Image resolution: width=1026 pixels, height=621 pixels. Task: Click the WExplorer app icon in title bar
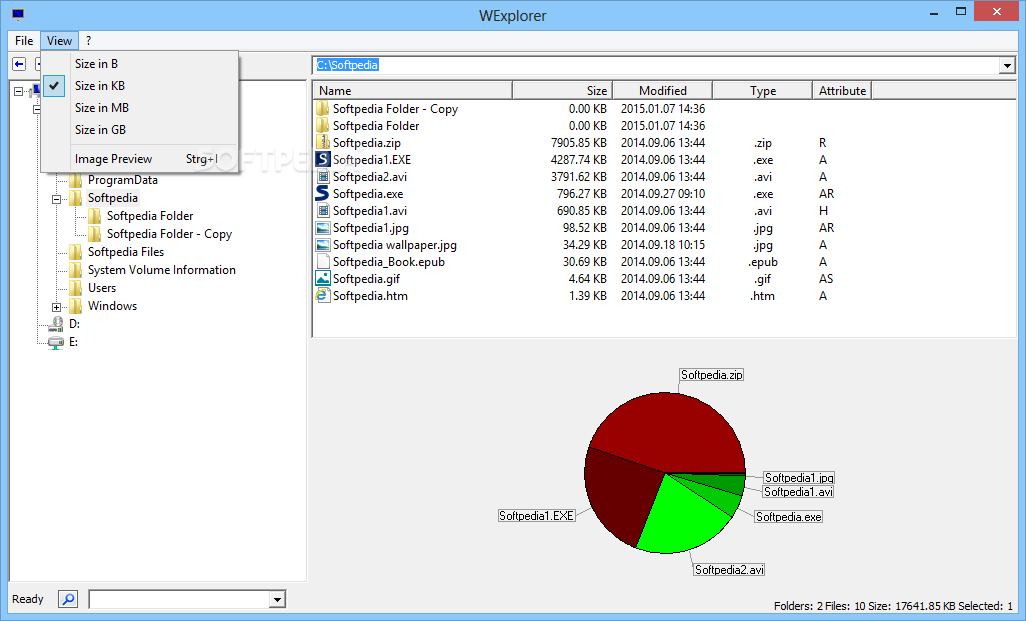coord(18,14)
